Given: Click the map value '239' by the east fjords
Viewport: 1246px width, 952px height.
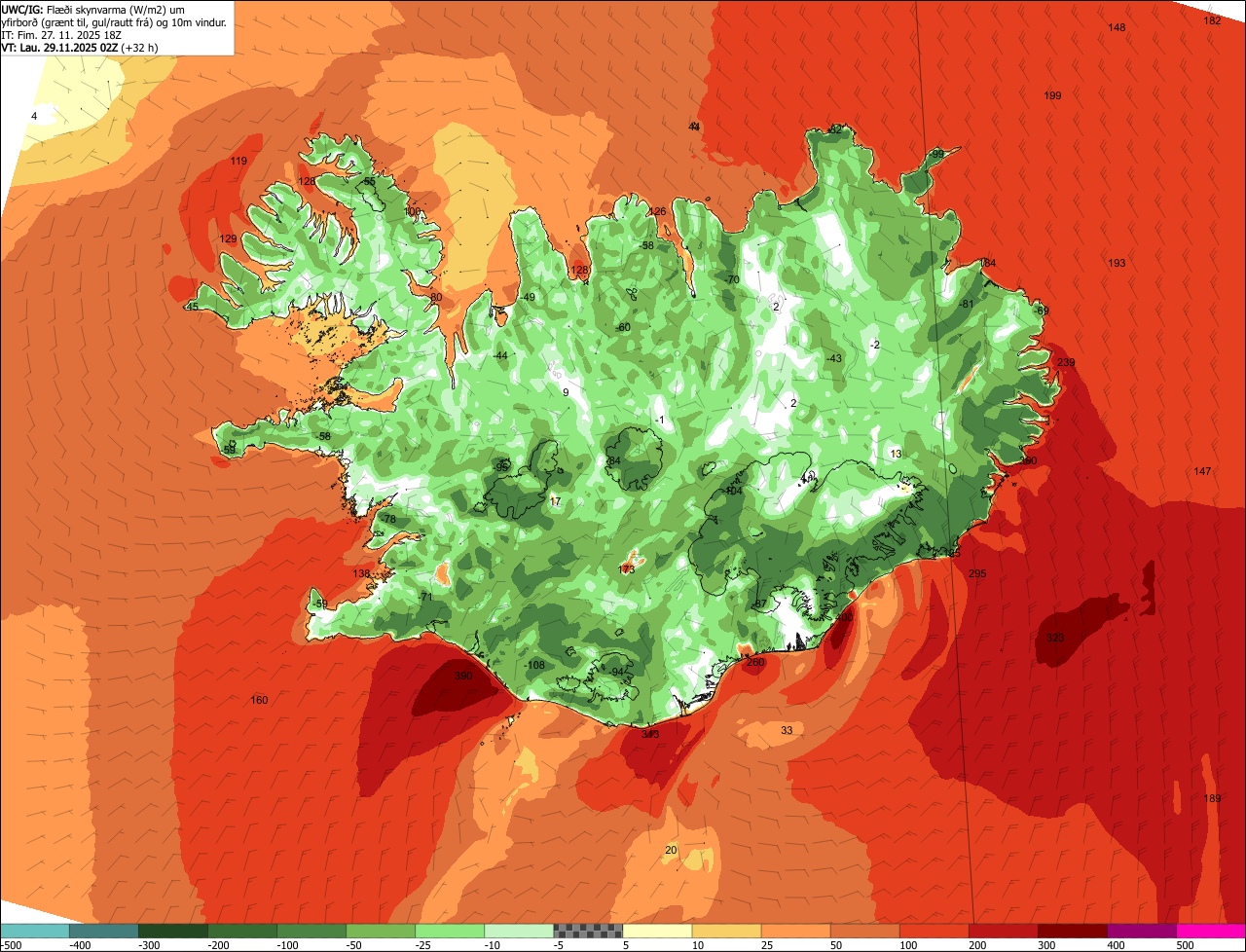Looking at the screenshot, I should point(1066,363).
